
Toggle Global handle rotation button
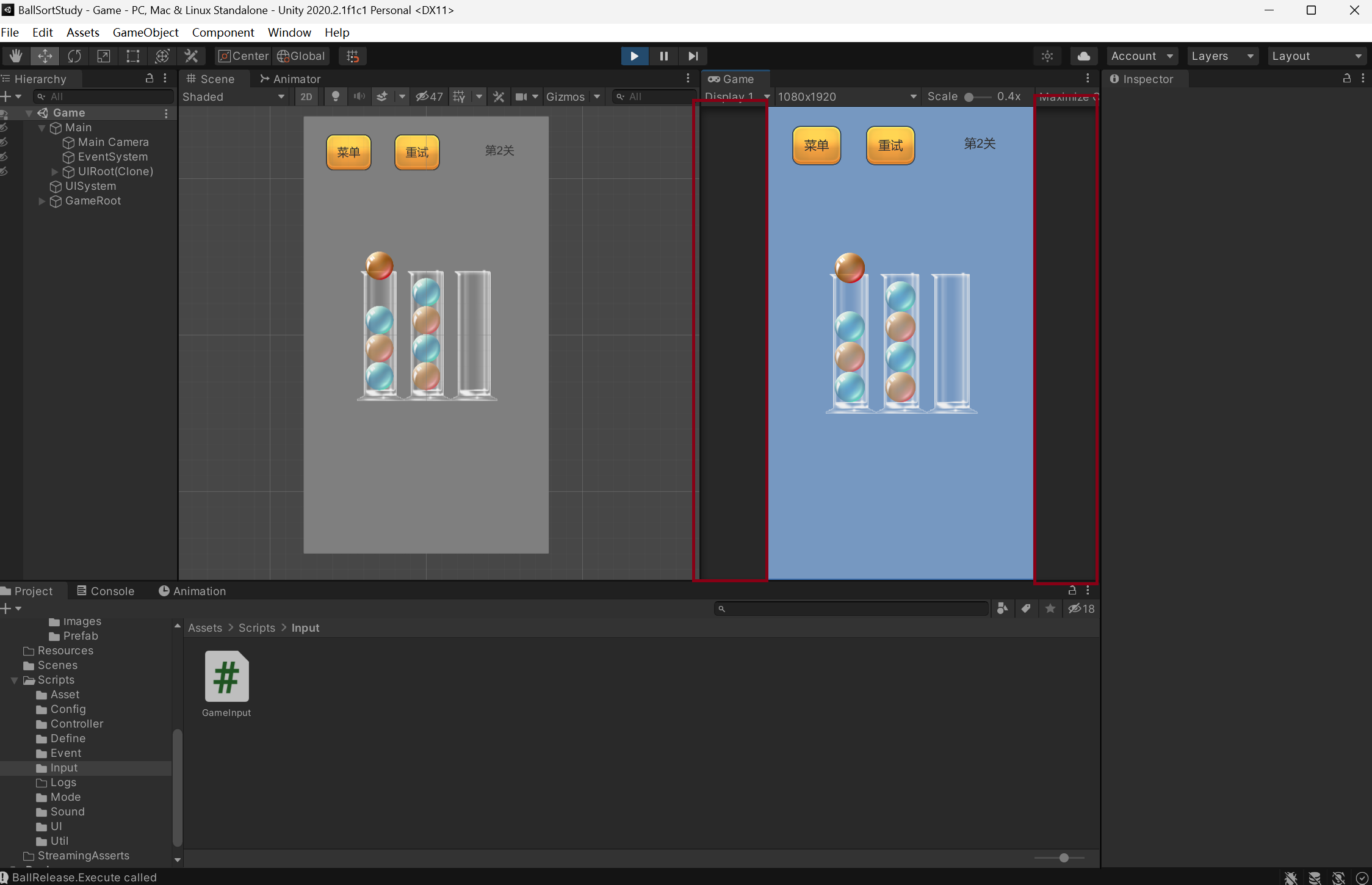coord(301,56)
